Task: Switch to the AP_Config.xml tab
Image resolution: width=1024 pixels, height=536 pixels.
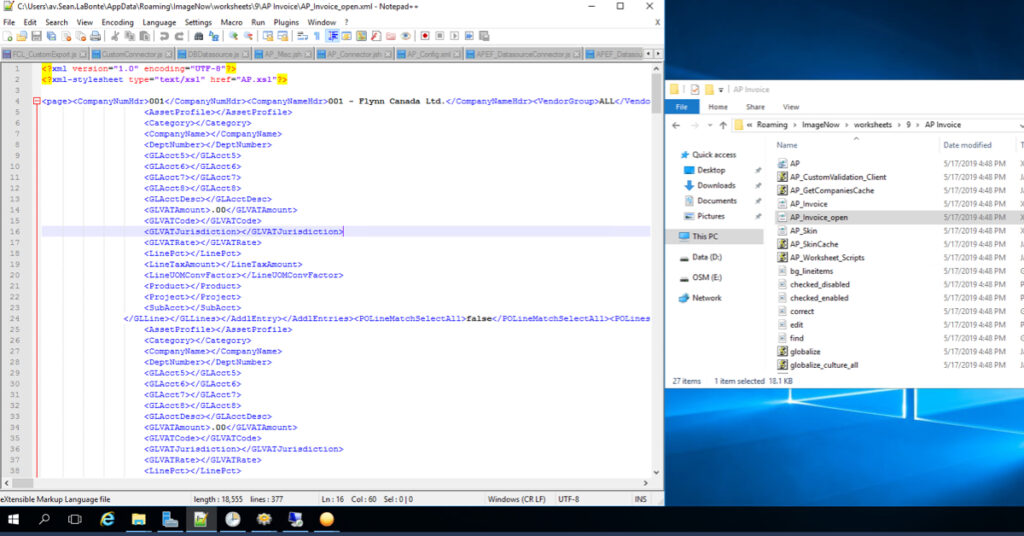Action: coord(428,53)
